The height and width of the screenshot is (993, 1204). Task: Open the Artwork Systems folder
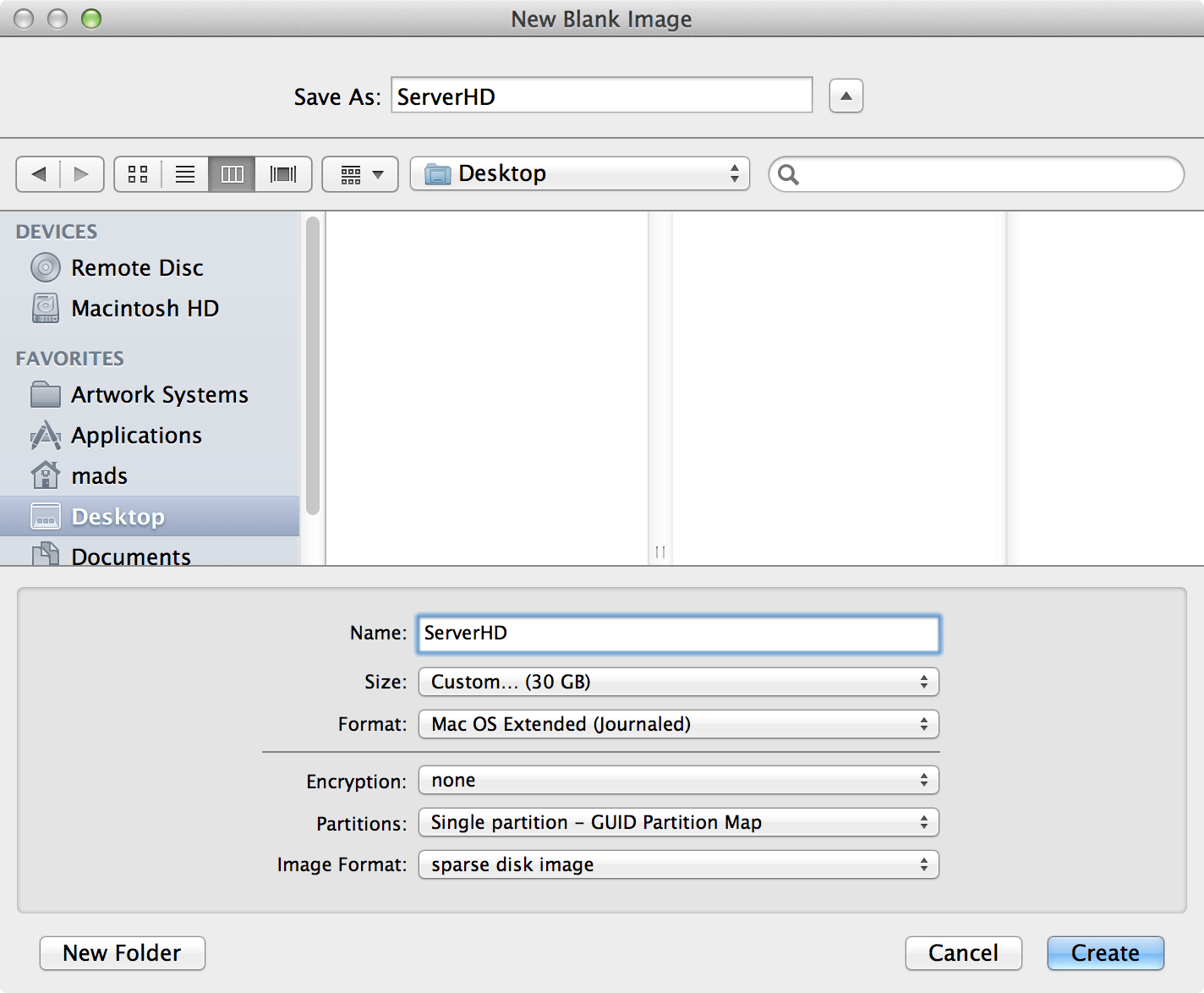(x=159, y=394)
